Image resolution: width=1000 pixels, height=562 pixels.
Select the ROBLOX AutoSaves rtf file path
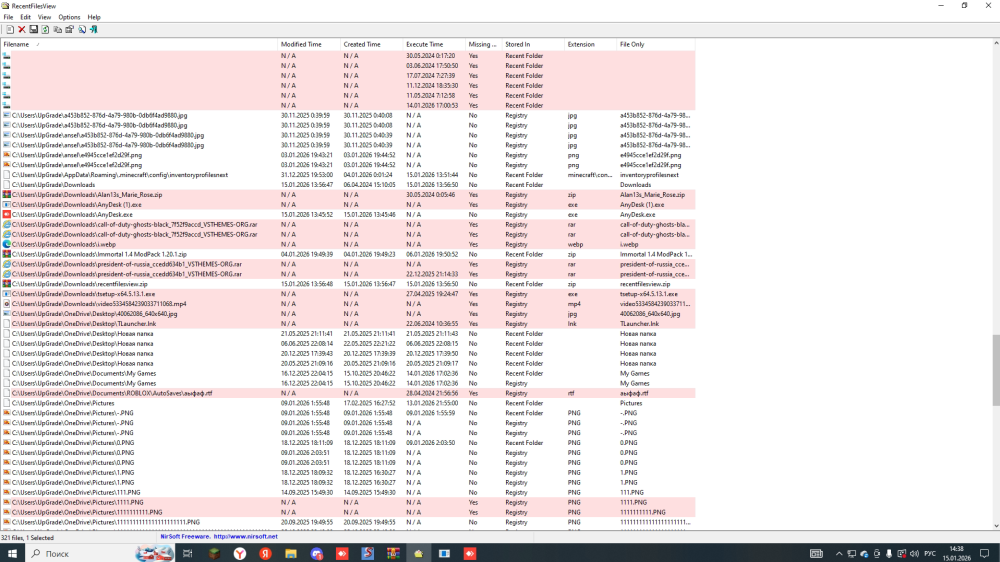(112, 394)
